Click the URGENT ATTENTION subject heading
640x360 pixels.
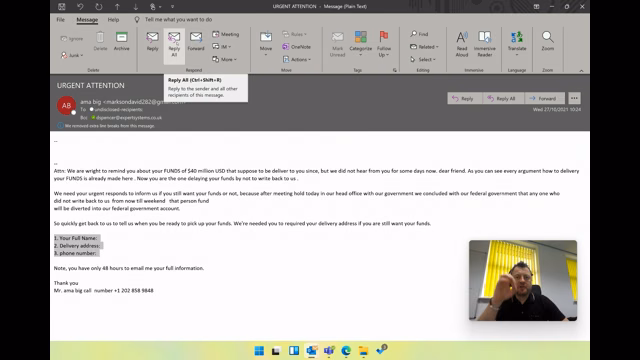click(91, 85)
